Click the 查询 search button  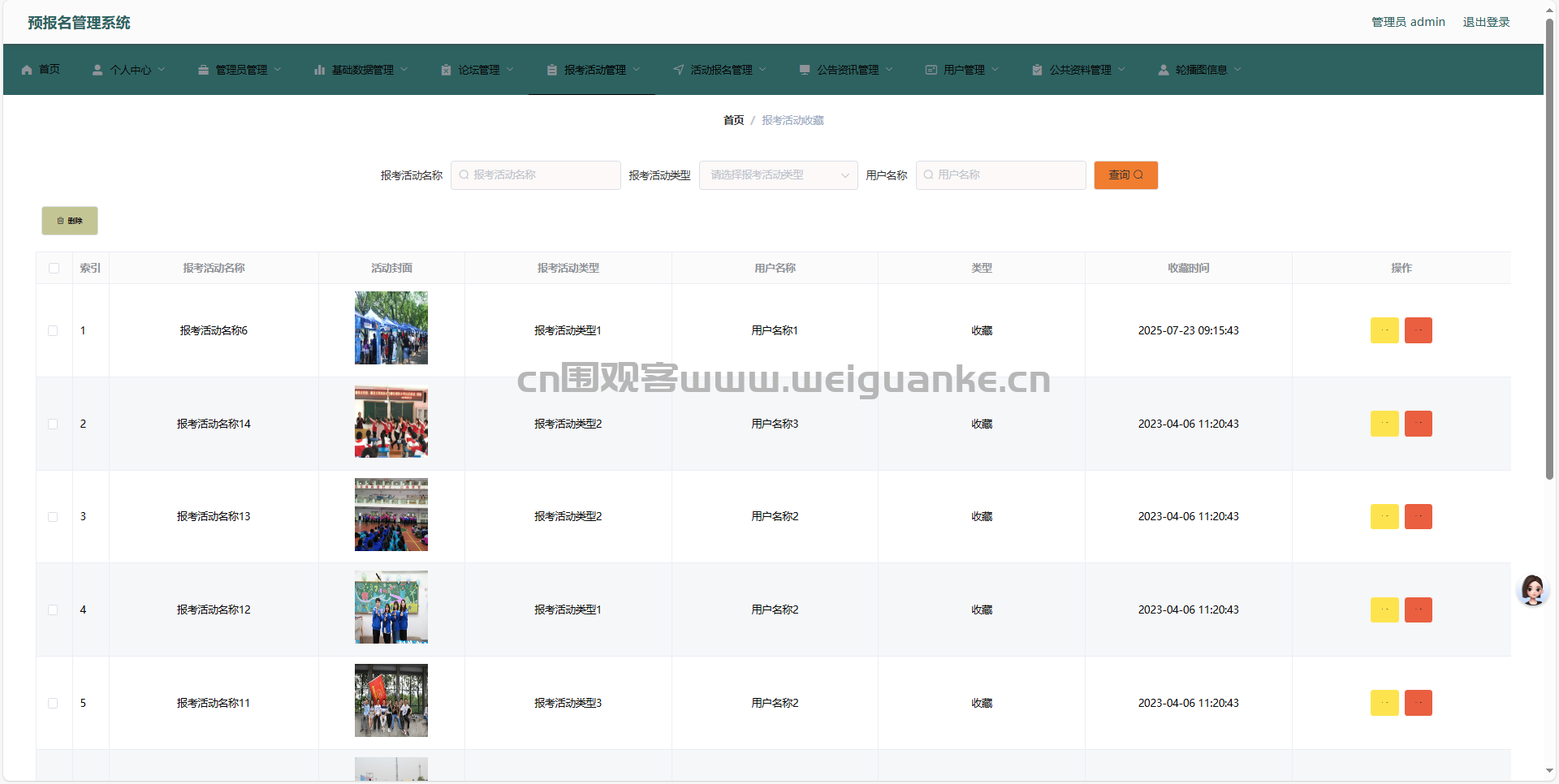1125,175
